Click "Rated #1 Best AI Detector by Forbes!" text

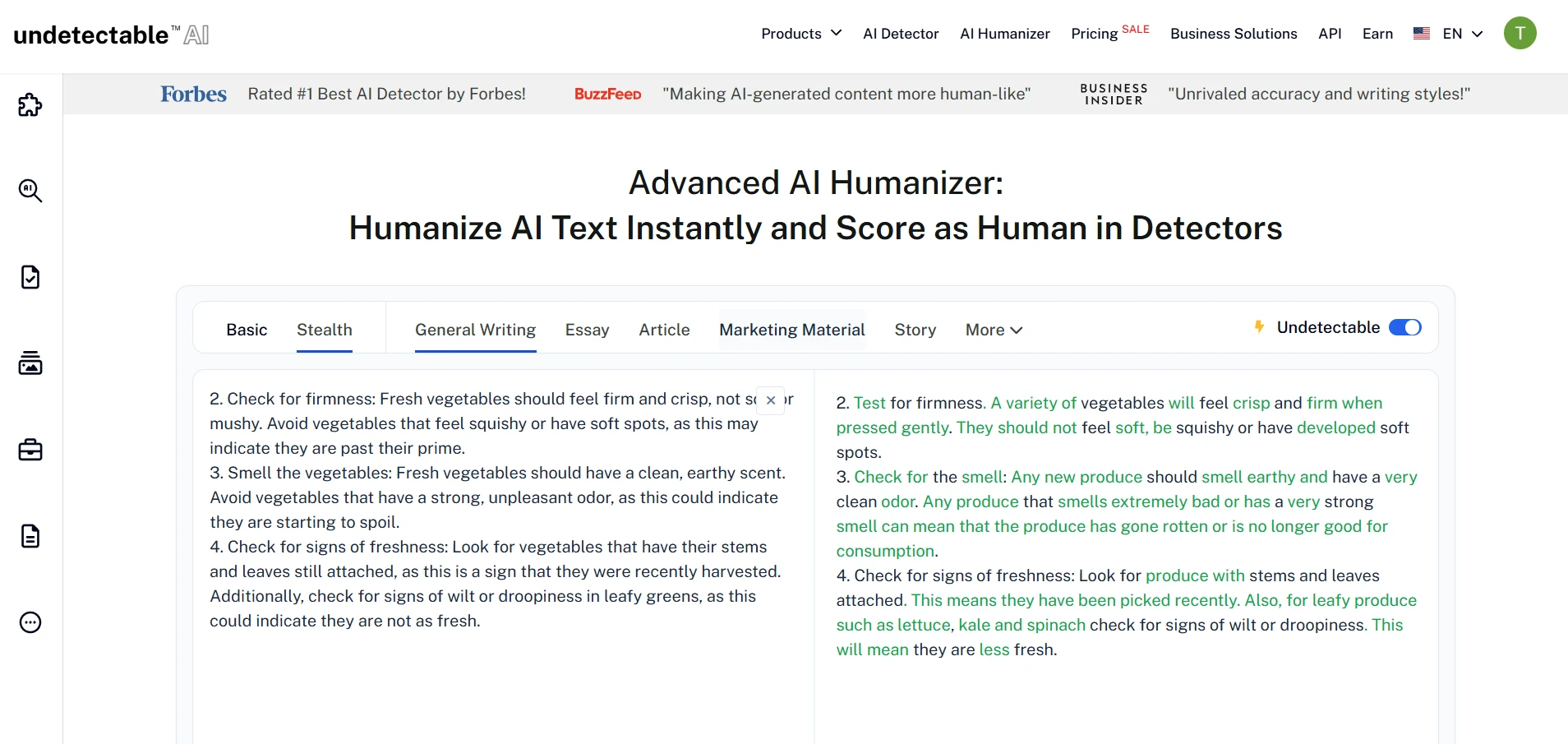387,94
